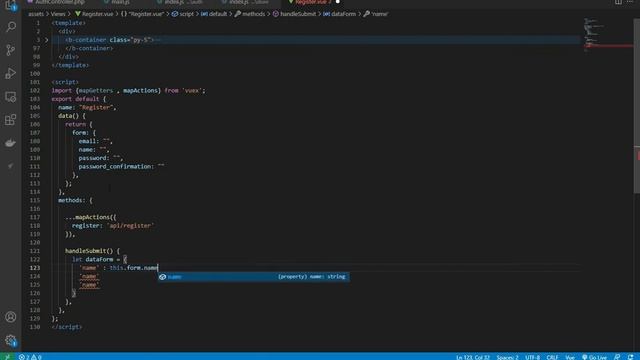Screen dimensions: 640x360
Task: Open the Remote Explorer view
Action: pyautogui.click(x=11, y=97)
